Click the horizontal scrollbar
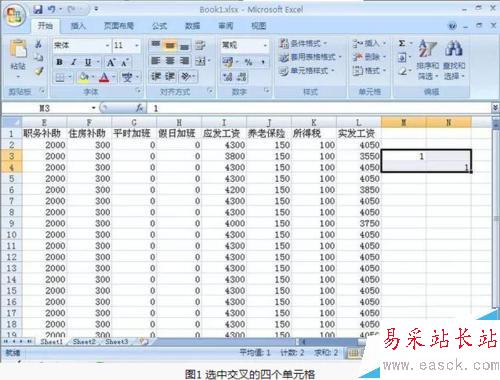Viewport: 500px width, 380px height. click(333, 342)
